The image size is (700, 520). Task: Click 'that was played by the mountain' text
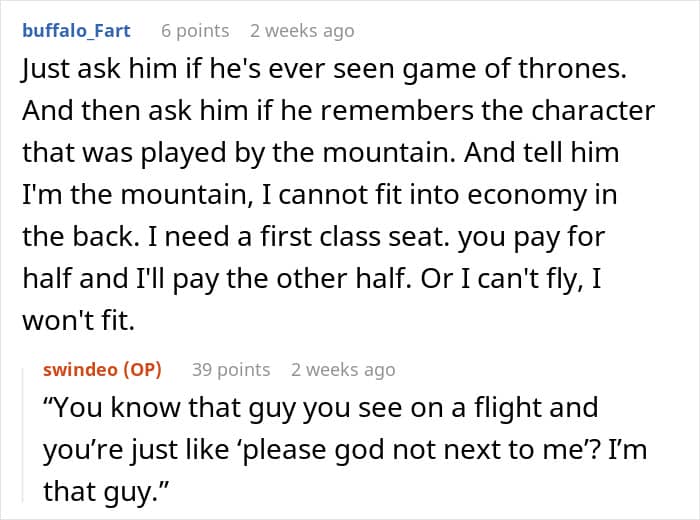[239, 153]
